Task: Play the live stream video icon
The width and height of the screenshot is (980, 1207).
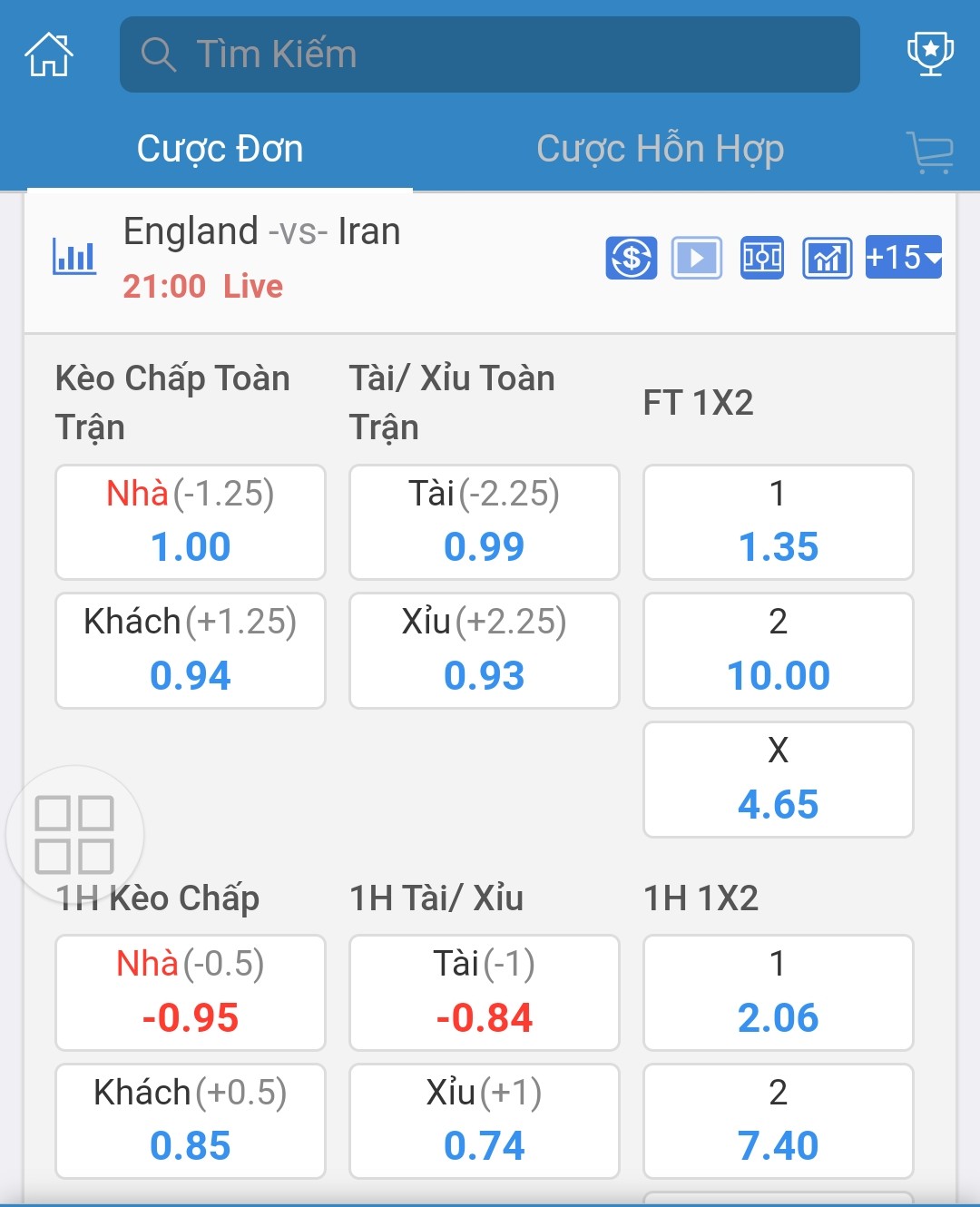Action: pyautogui.click(x=696, y=258)
